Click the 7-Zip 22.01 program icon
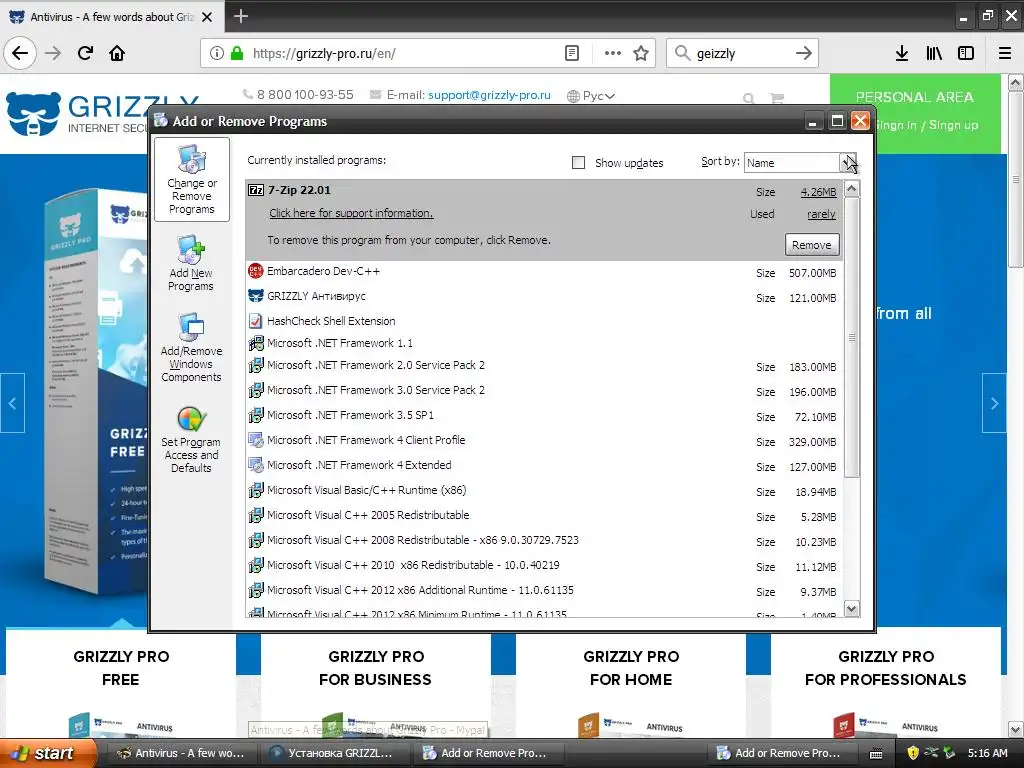This screenshot has width=1024, height=768. tap(256, 190)
